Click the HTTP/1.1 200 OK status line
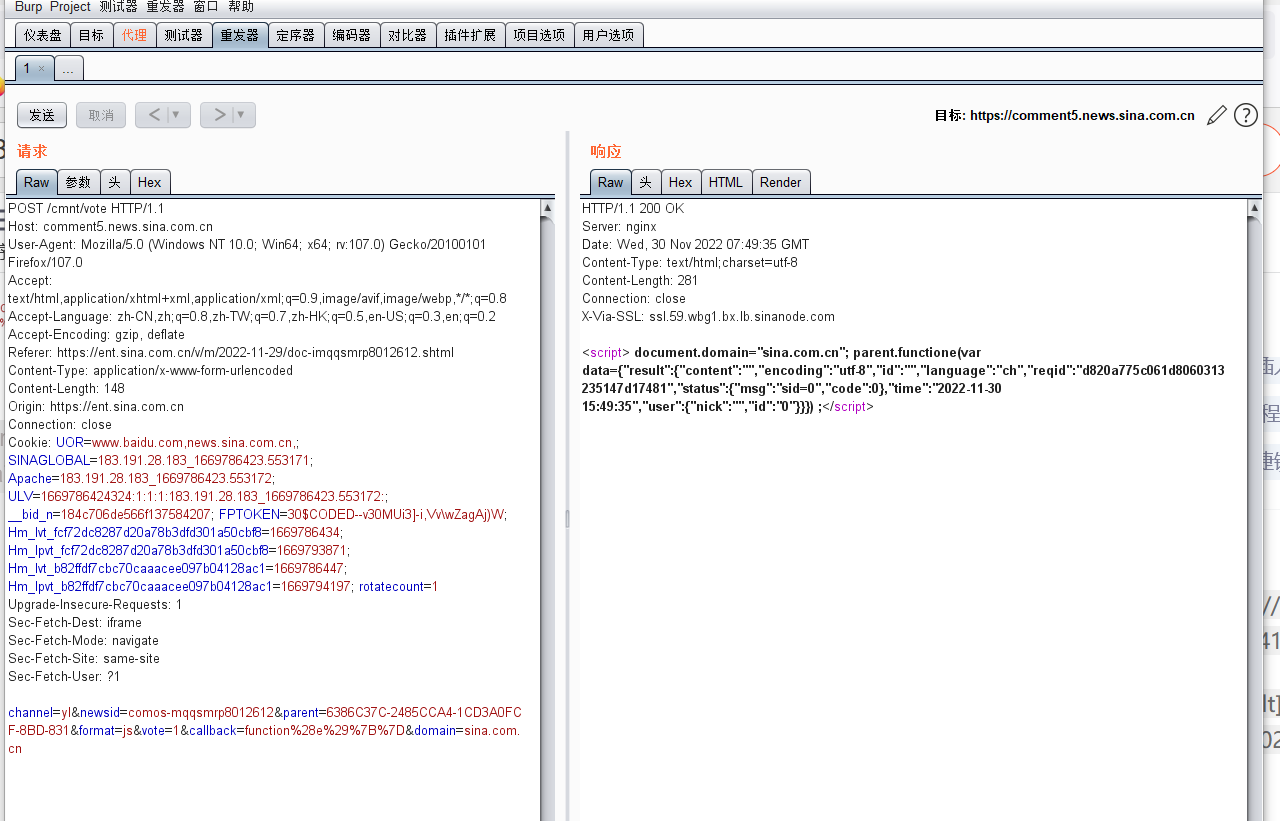Screen dimensions: 1280x821 point(633,209)
